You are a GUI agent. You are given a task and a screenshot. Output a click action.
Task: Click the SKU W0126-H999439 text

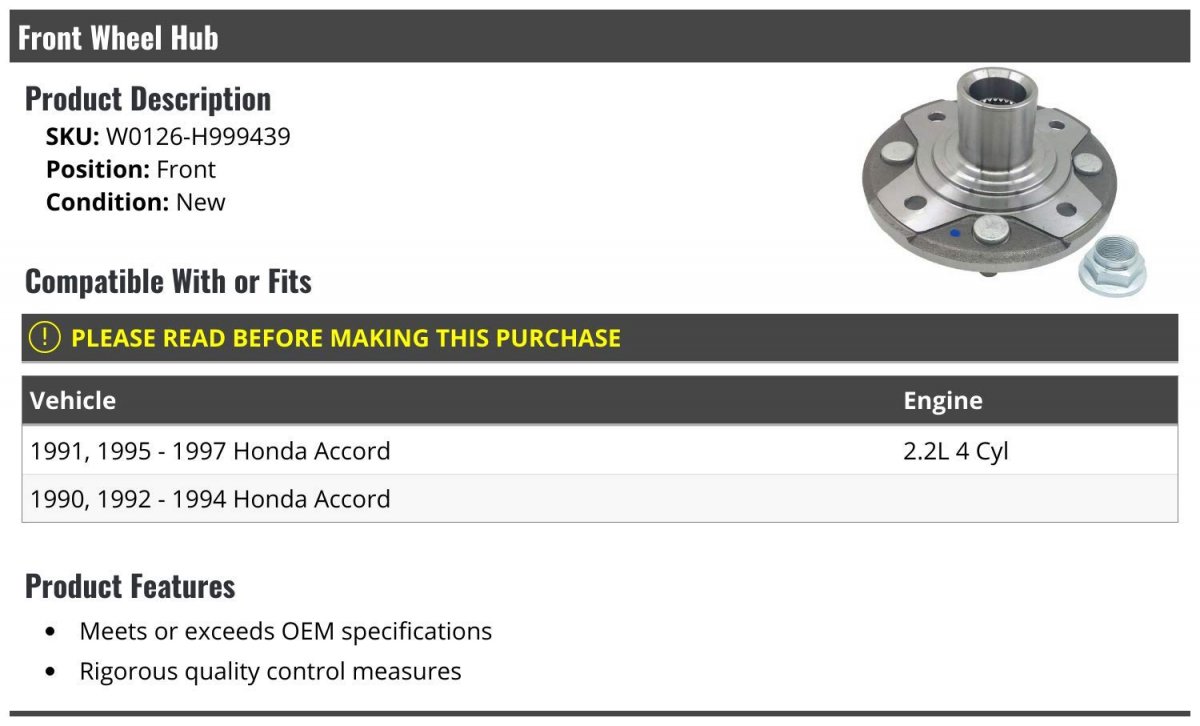pyautogui.click(x=168, y=136)
